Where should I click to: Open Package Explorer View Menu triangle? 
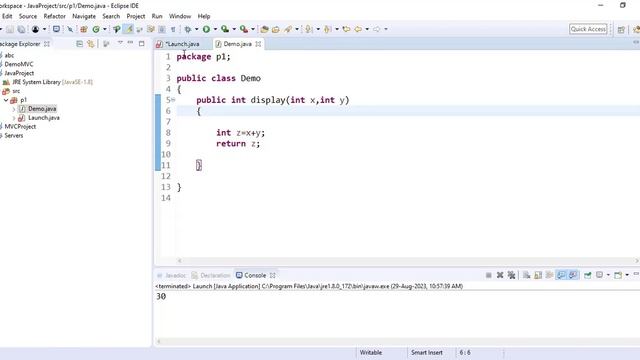(x=120, y=43)
